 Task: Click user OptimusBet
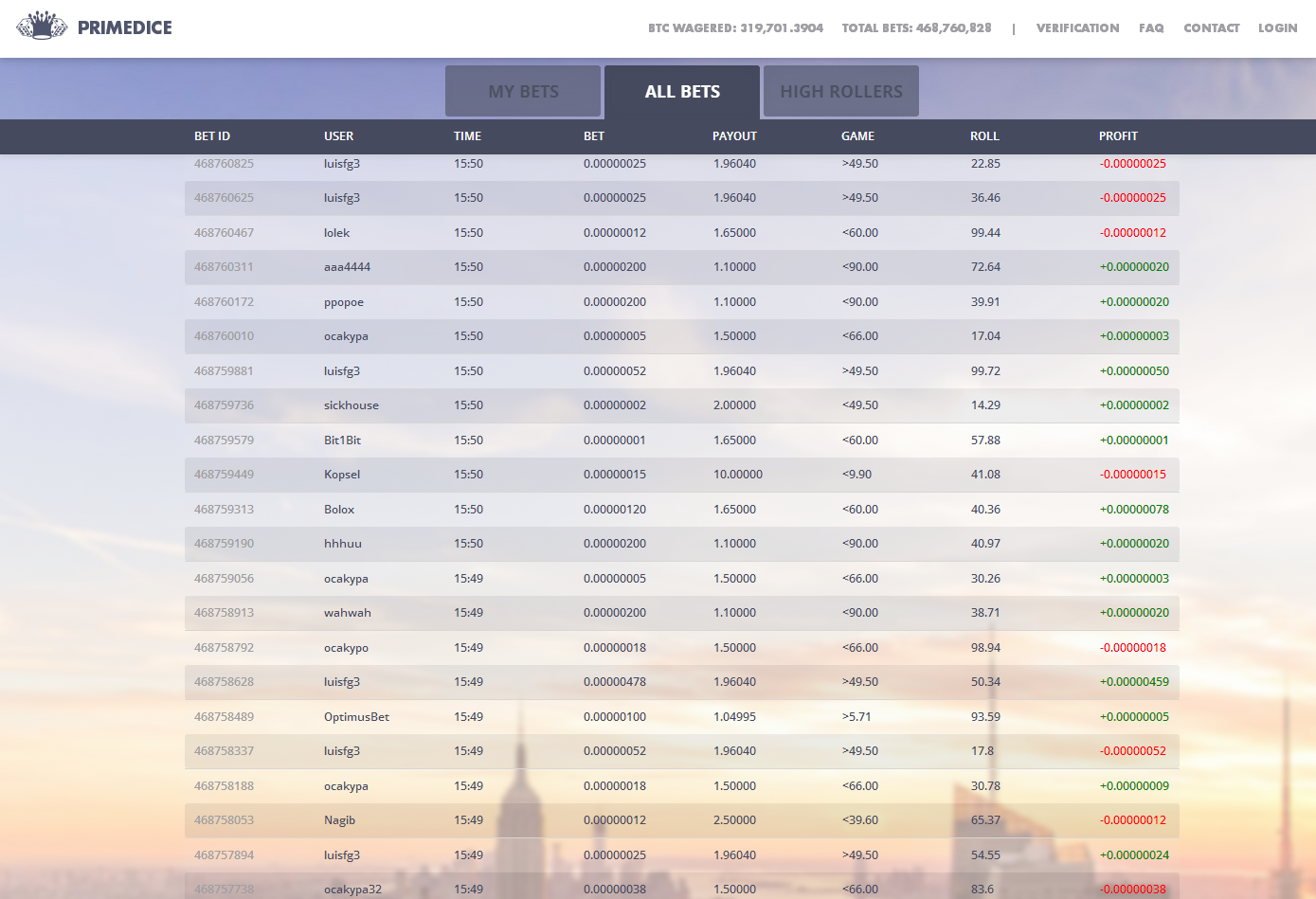(356, 717)
